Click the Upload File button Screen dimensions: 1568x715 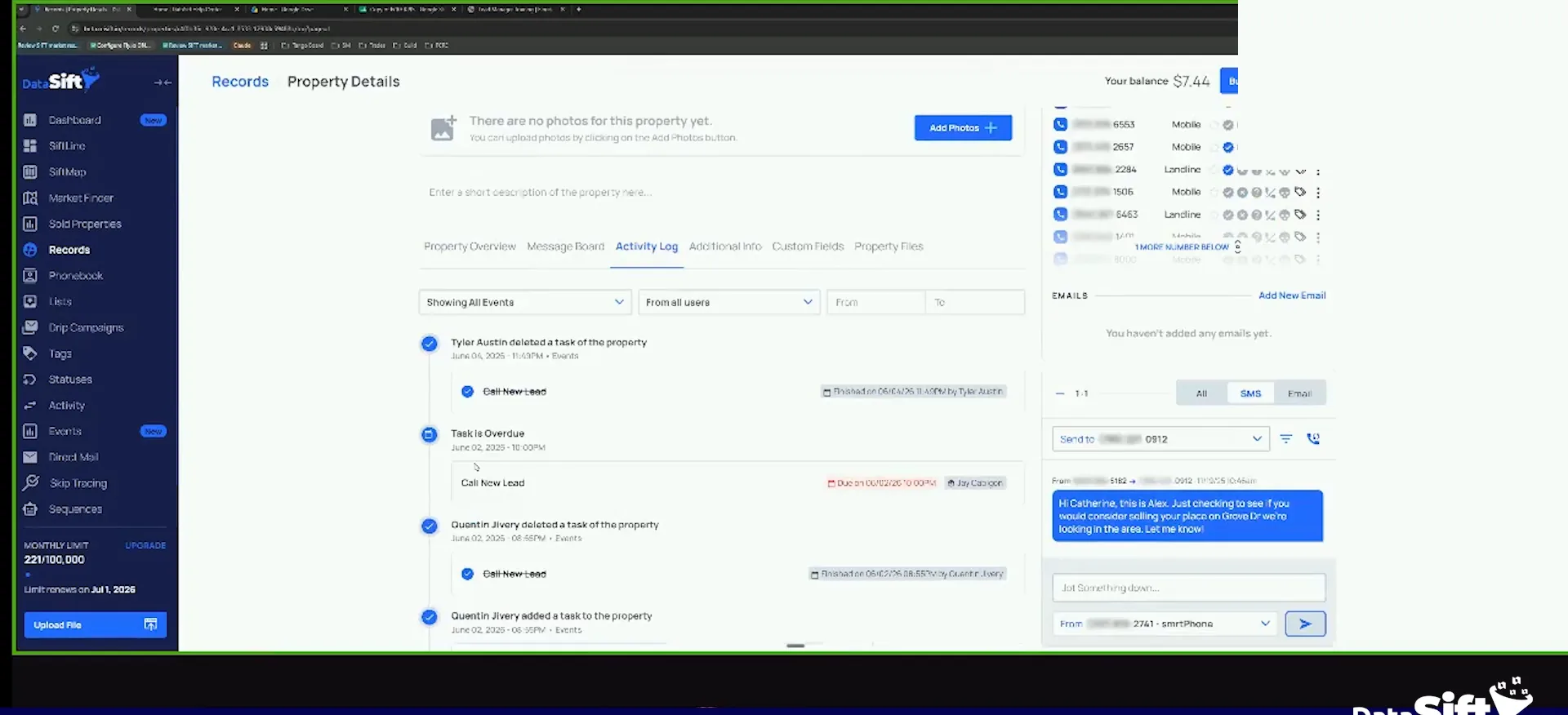pos(96,624)
